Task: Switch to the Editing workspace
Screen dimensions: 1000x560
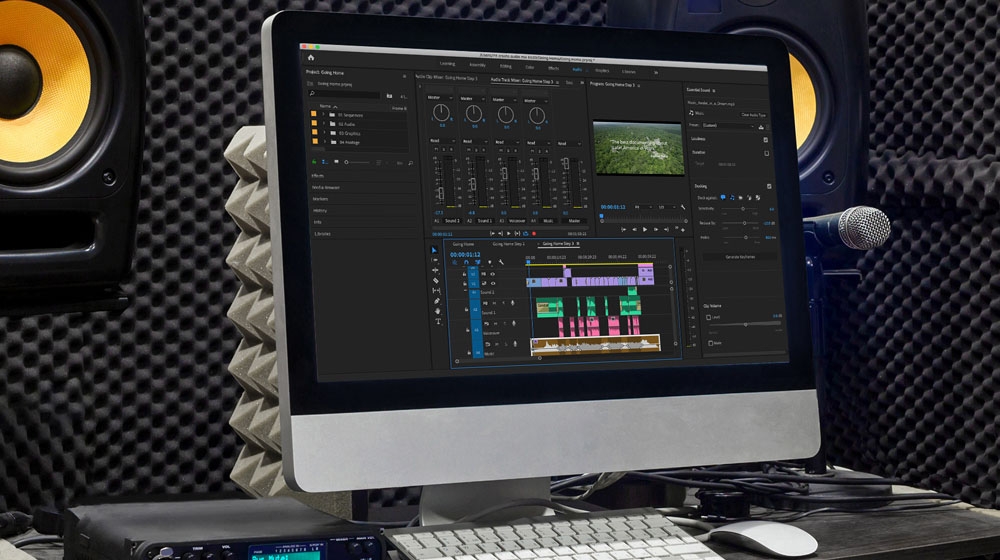Action: tap(506, 66)
